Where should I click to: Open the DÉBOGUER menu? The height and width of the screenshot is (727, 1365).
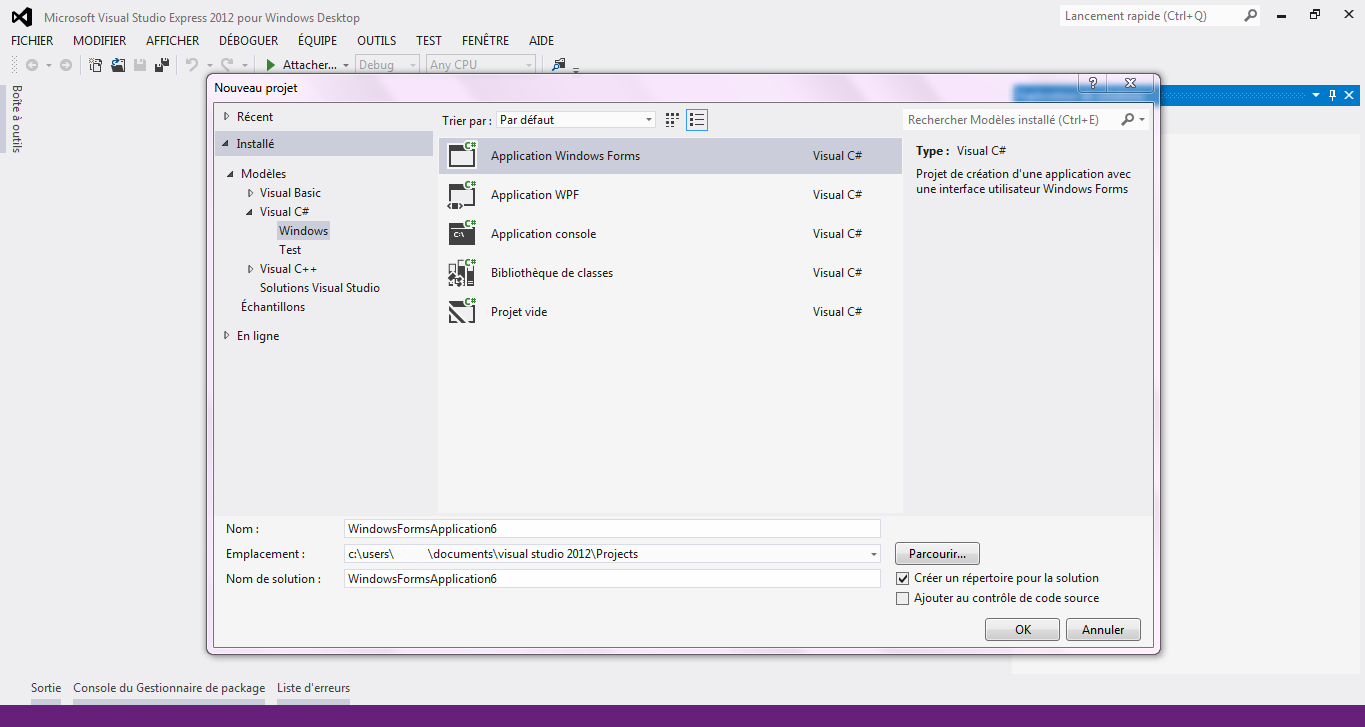coord(249,41)
